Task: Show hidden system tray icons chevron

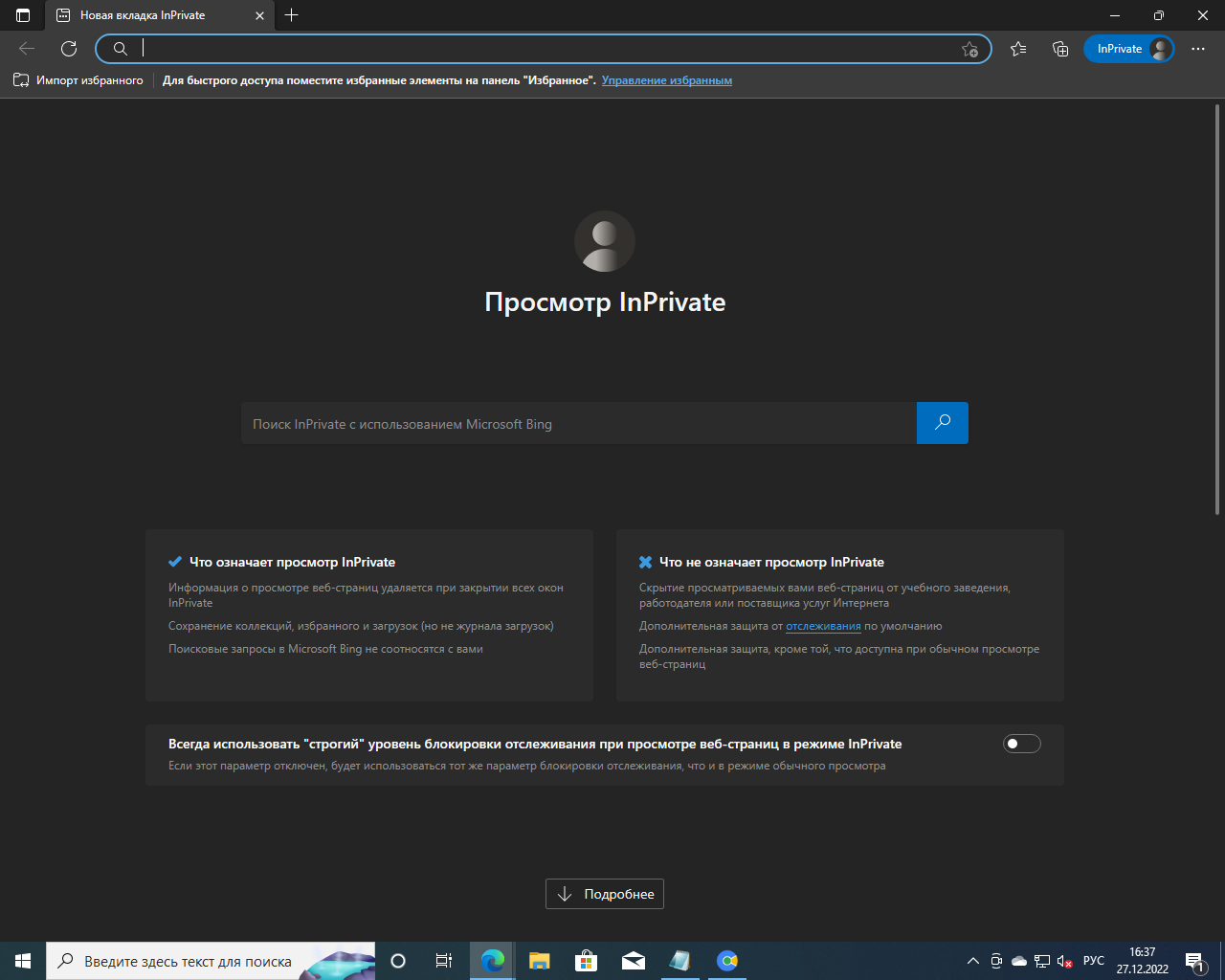Action: [973, 961]
